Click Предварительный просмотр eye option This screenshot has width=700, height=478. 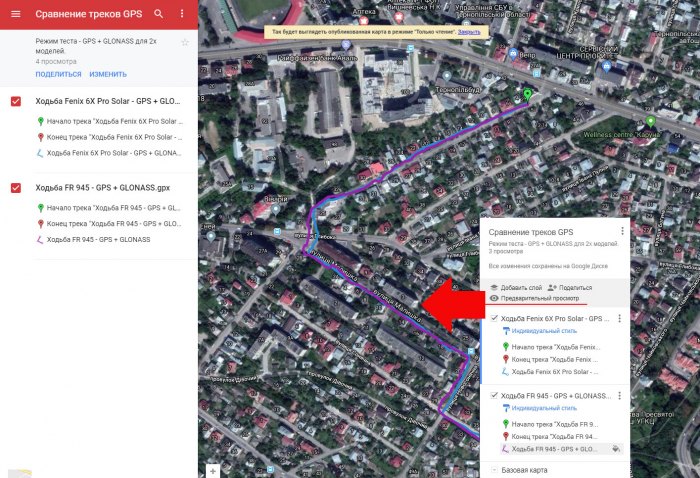(x=534, y=298)
